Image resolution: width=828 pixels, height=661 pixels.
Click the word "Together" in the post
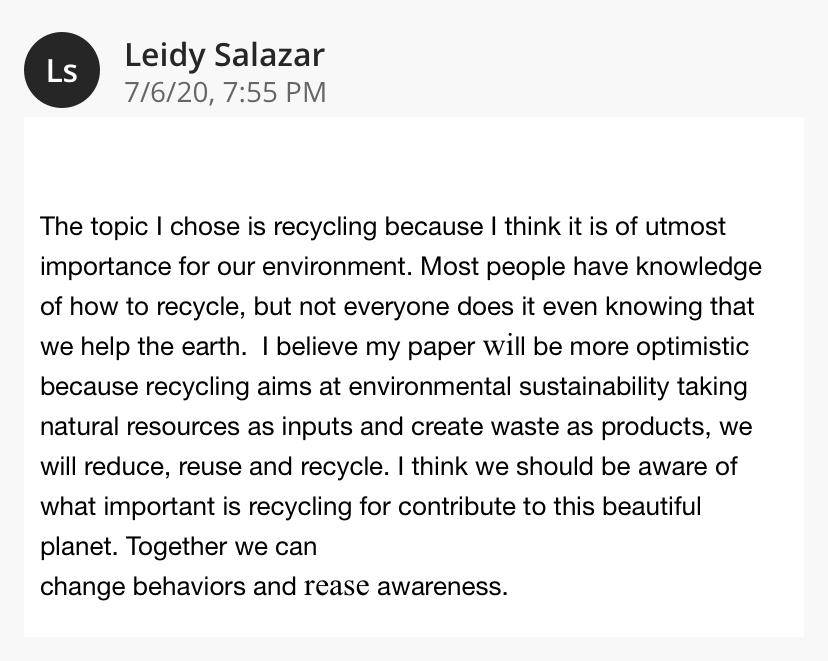176,548
